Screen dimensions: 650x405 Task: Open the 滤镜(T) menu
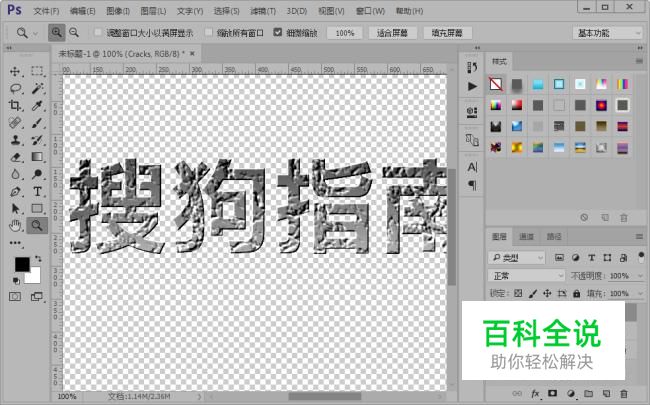click(263, 11)
